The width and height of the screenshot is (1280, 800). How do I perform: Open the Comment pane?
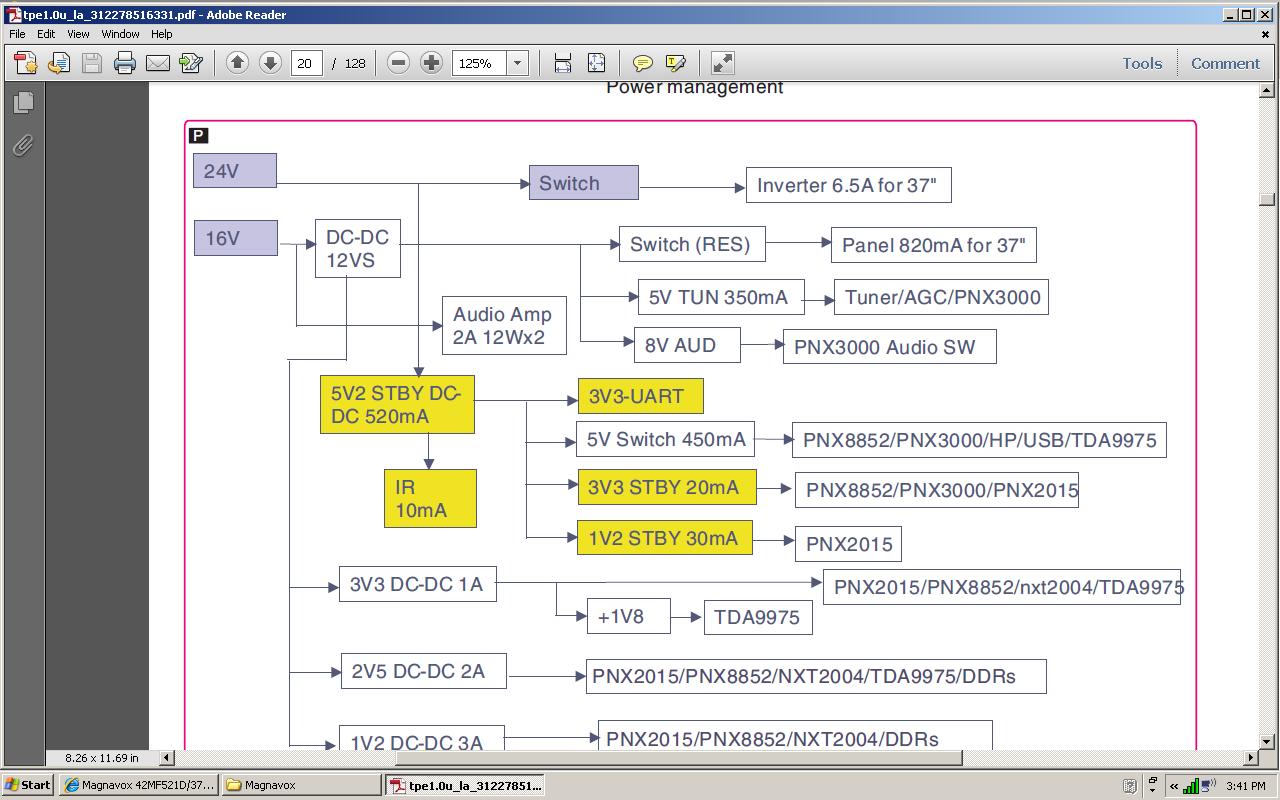click(1225, 63)
